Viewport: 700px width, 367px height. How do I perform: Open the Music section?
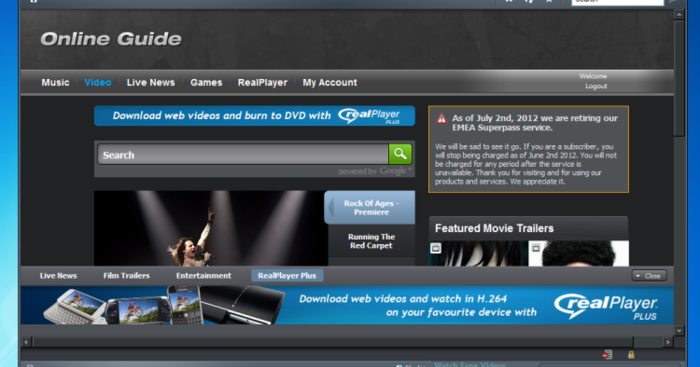[55, 83]
